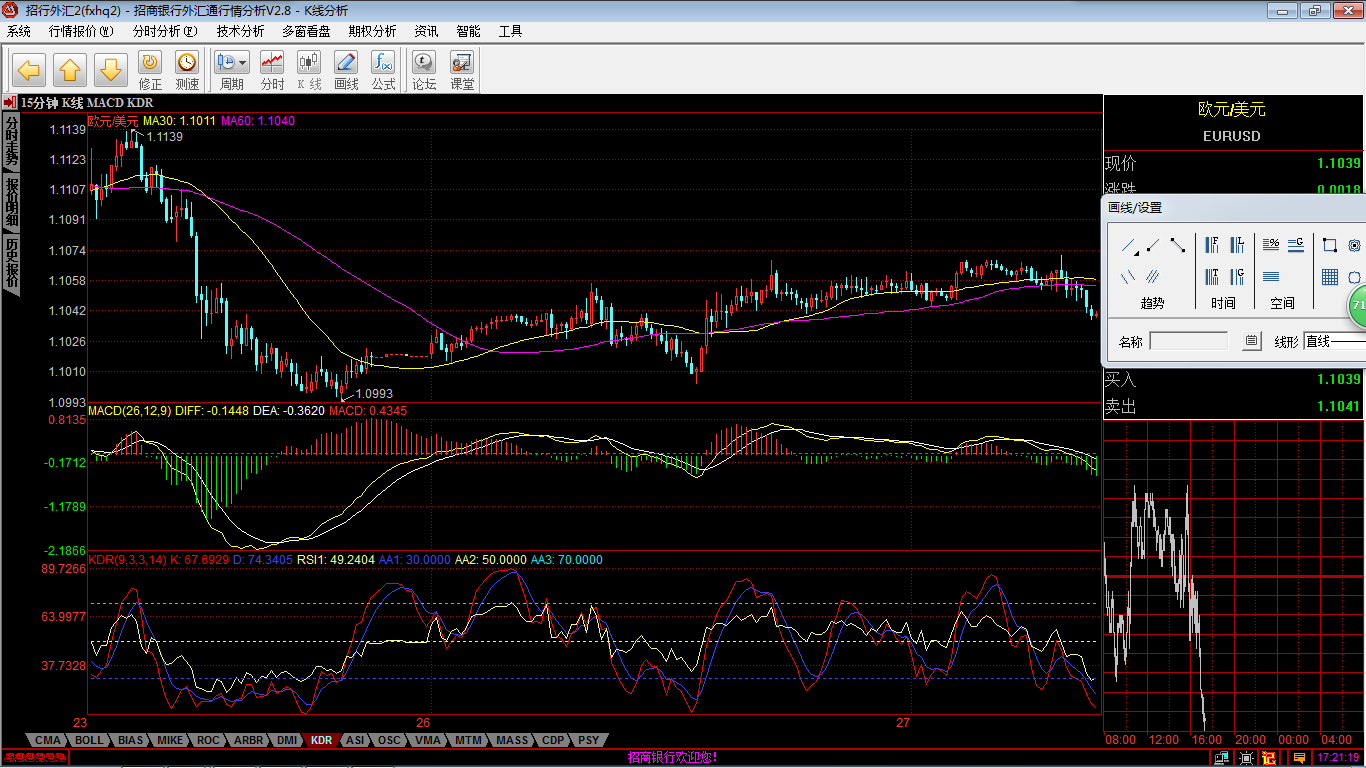Screen dimensions: 1366x768
Task: Click the 名称 name input field
Action: tap(1189, 342)
